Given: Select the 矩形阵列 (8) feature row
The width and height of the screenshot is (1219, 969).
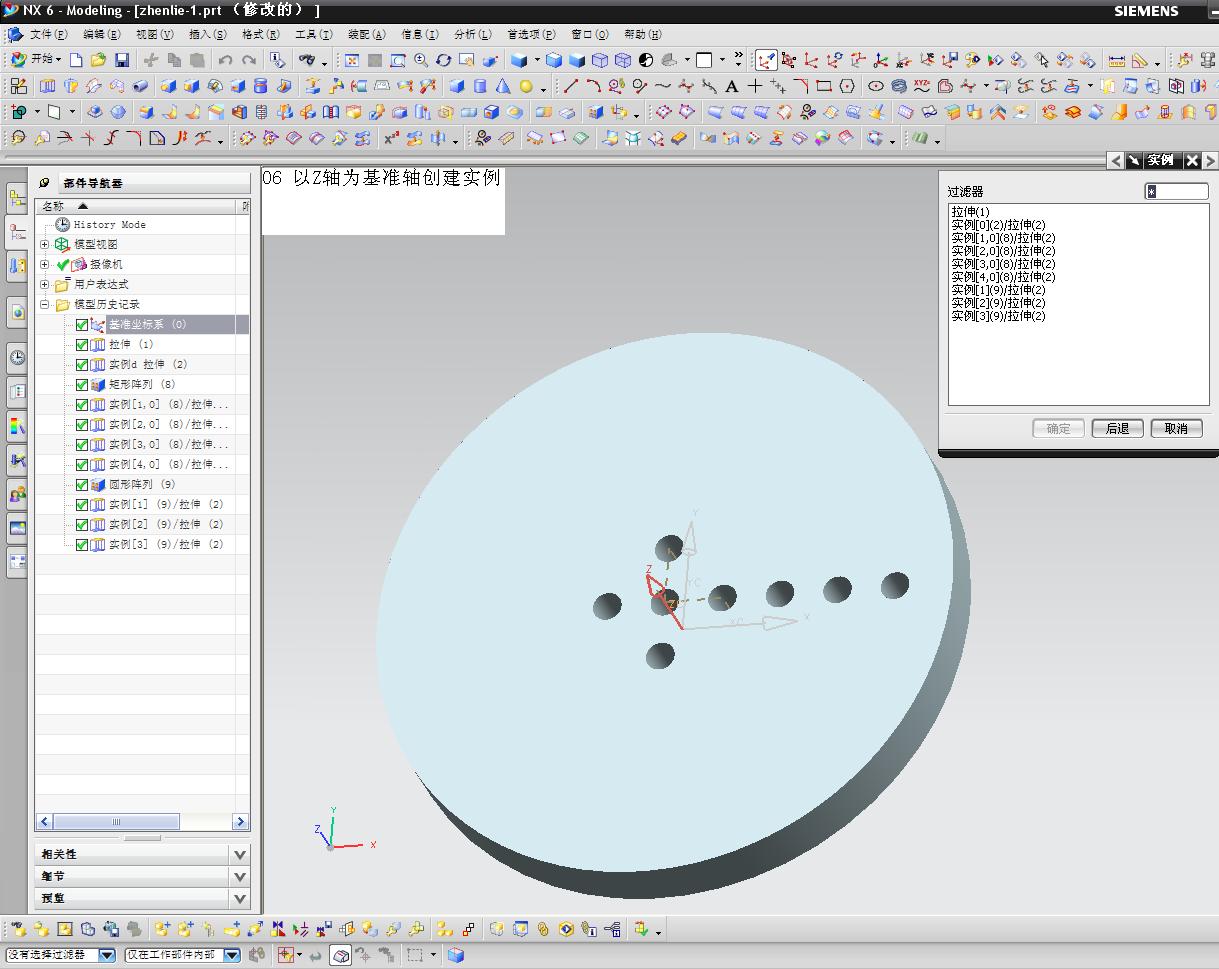Looking at the screenshot, I should pyautogui.click(x=142, y=385).
